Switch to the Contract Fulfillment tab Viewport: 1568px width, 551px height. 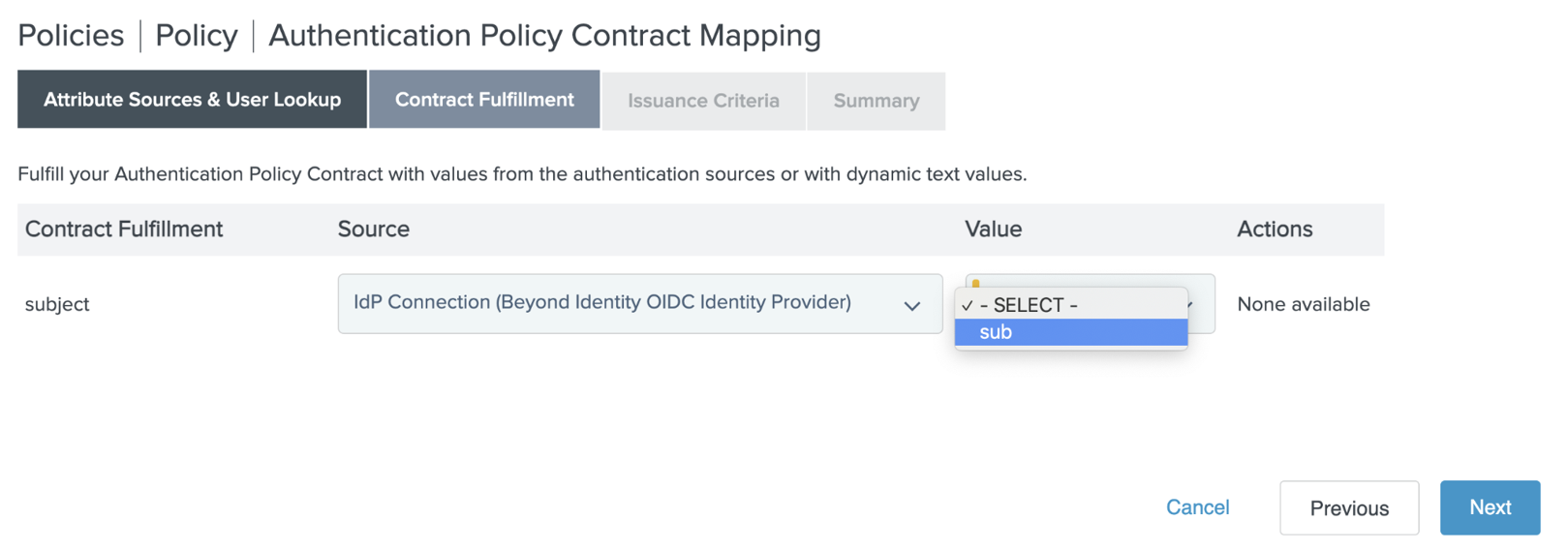pos(484,100)
